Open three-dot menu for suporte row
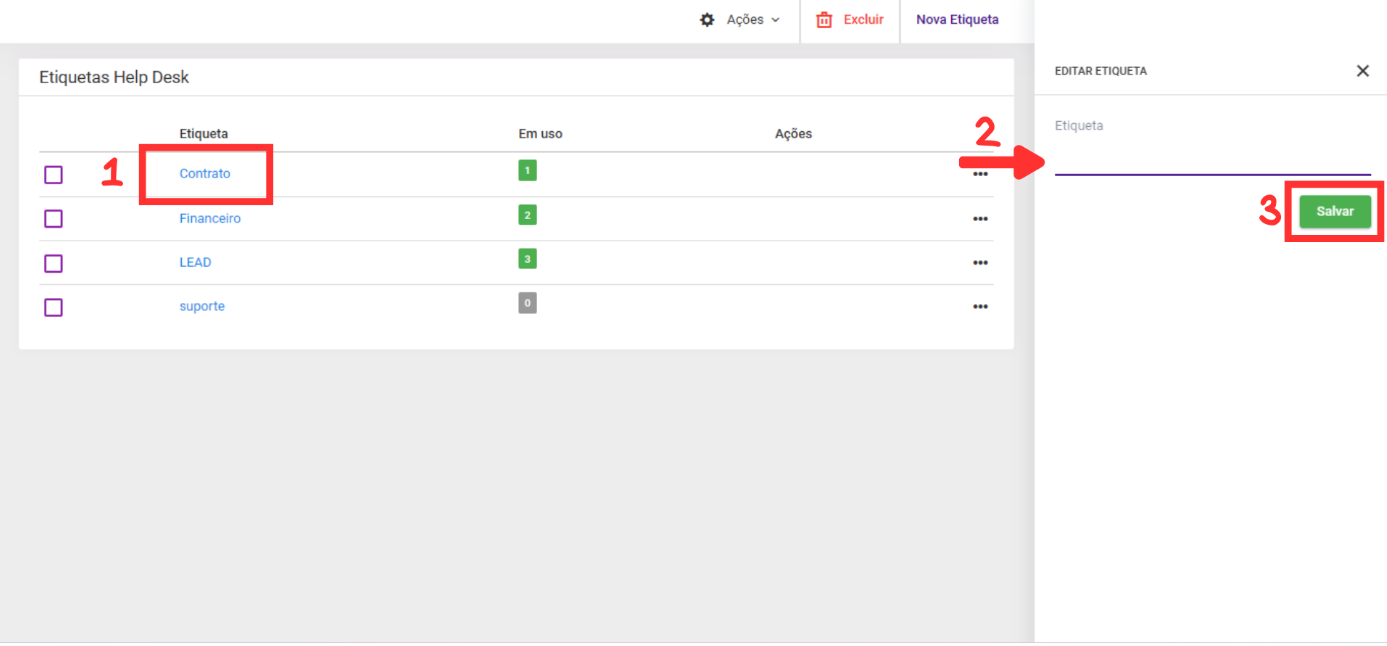1387x646 pixels. [x=980, y=307]
